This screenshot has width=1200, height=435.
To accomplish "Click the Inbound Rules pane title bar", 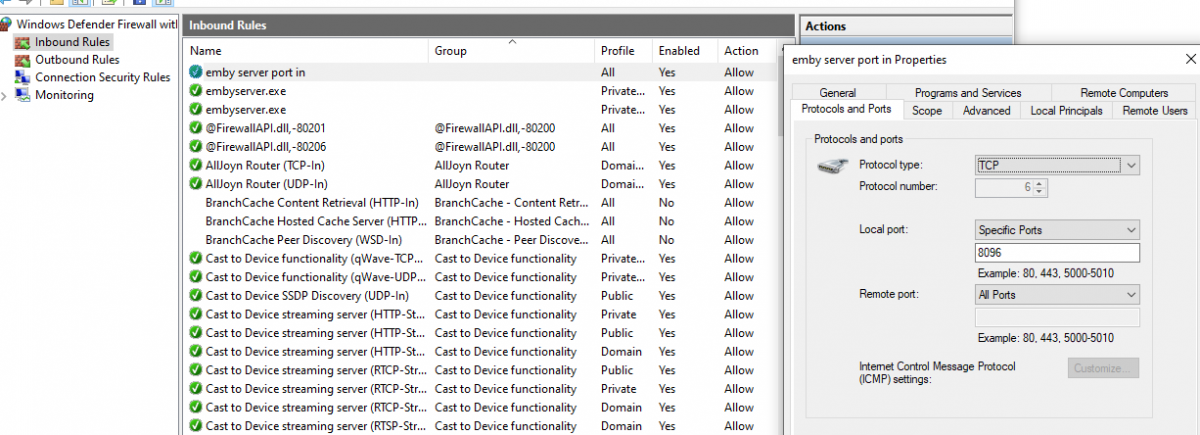I will pos(488,24).
